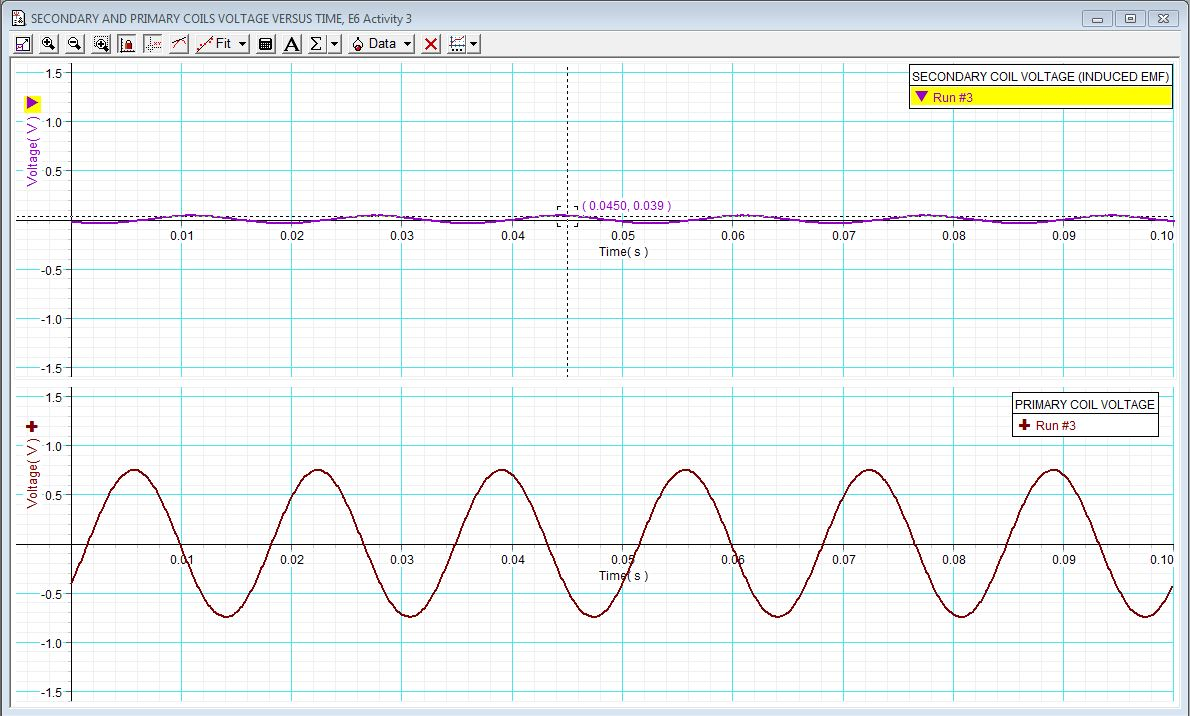Click the highlighted yellow Run #3 legend entry
This screenshot has width=1190, height=716.
point(1040,97)
